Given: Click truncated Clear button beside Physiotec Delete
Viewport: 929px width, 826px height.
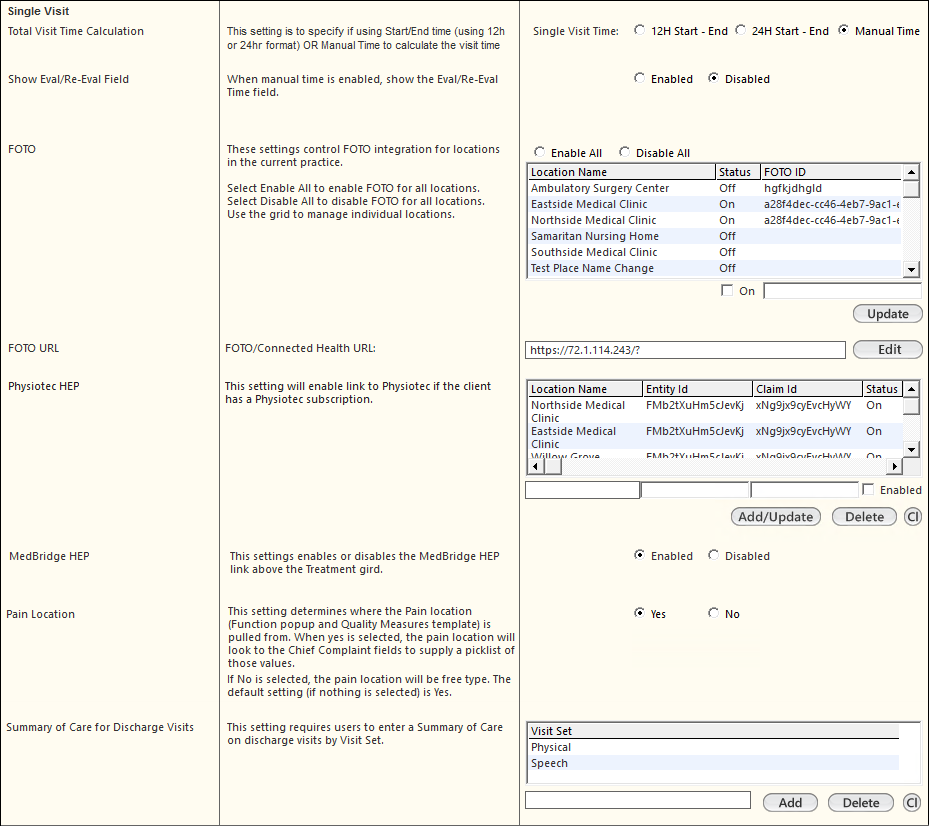Looking at the screenshot, I should tap(913, 517).
